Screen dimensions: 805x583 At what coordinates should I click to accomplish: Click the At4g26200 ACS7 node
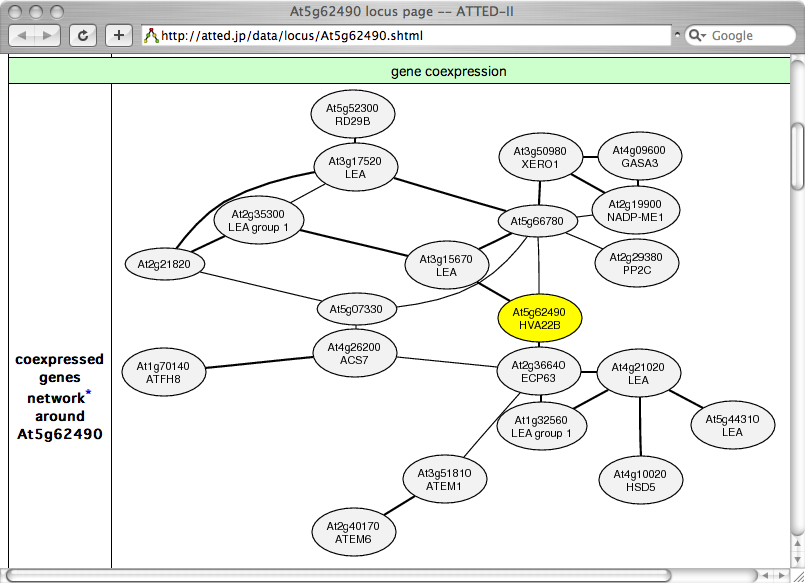pyautogui.click(x=354, y=353)
